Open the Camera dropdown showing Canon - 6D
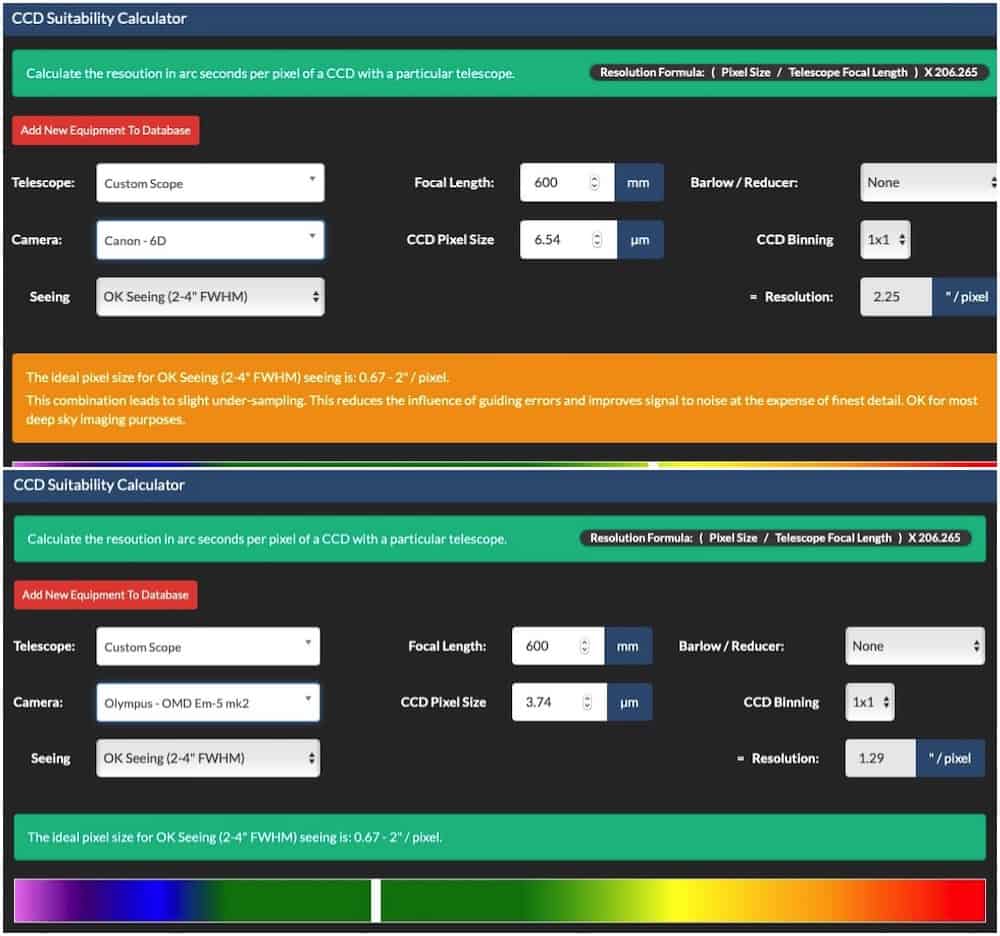The image size is (1000, 936). (x=209, y=240)
